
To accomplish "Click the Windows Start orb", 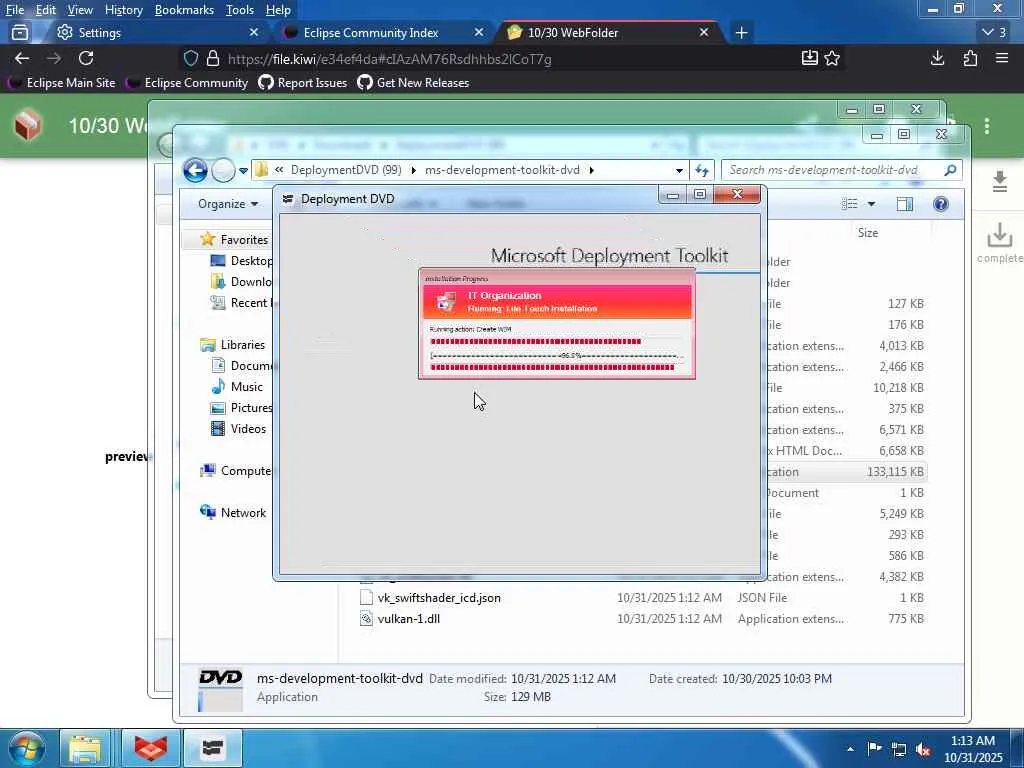I will click(27, 748).
